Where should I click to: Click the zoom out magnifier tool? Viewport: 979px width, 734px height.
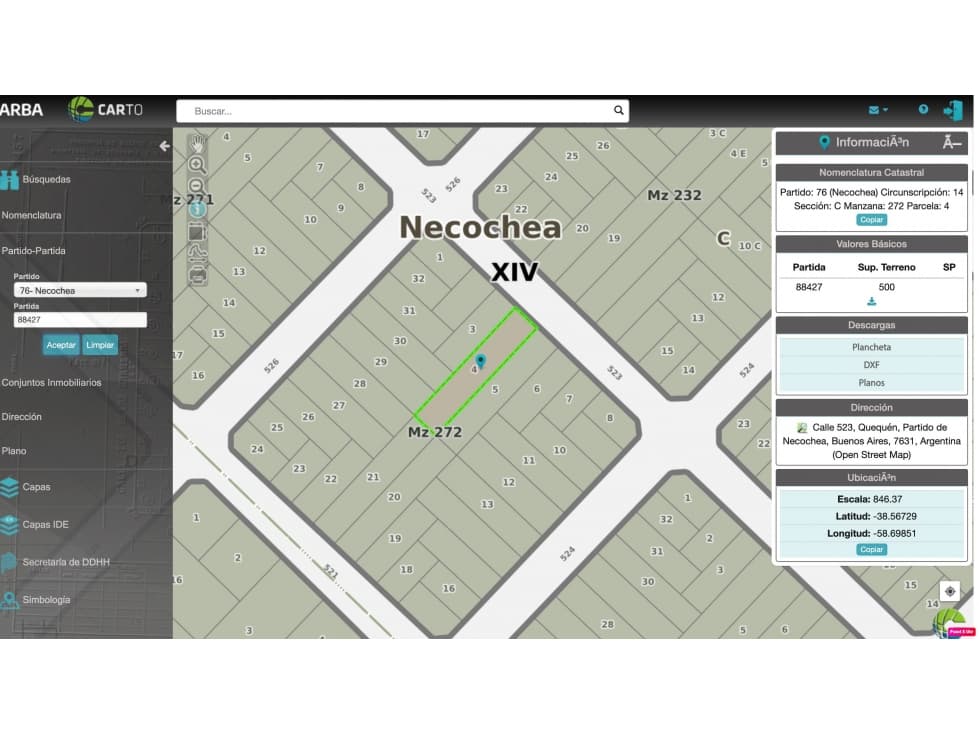[198, 187]
